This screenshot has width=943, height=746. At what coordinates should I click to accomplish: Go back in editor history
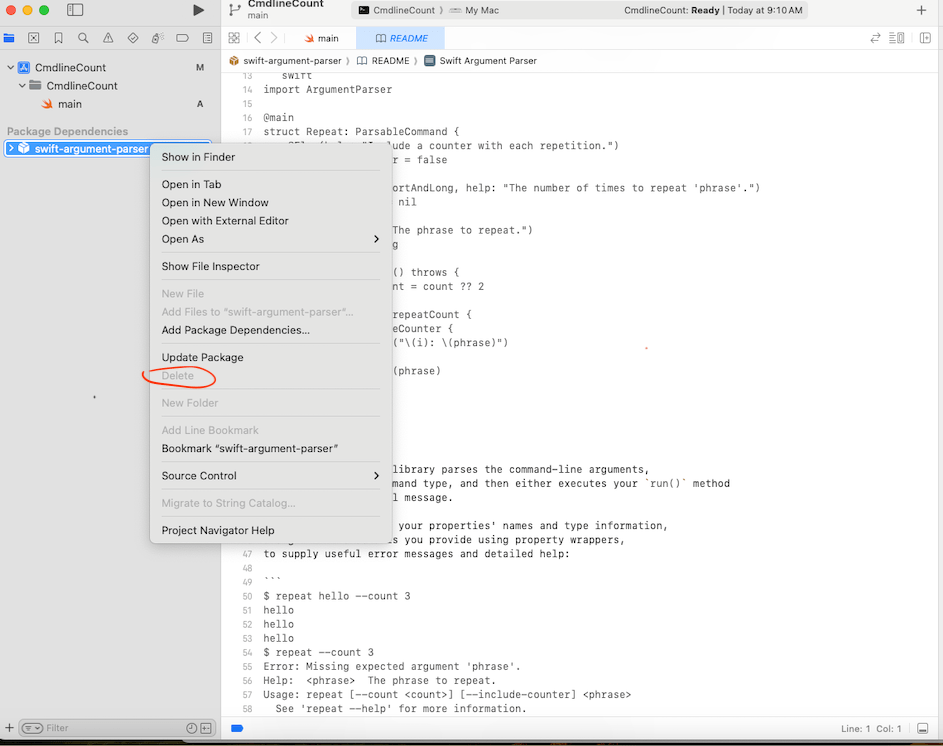[257, 38]
